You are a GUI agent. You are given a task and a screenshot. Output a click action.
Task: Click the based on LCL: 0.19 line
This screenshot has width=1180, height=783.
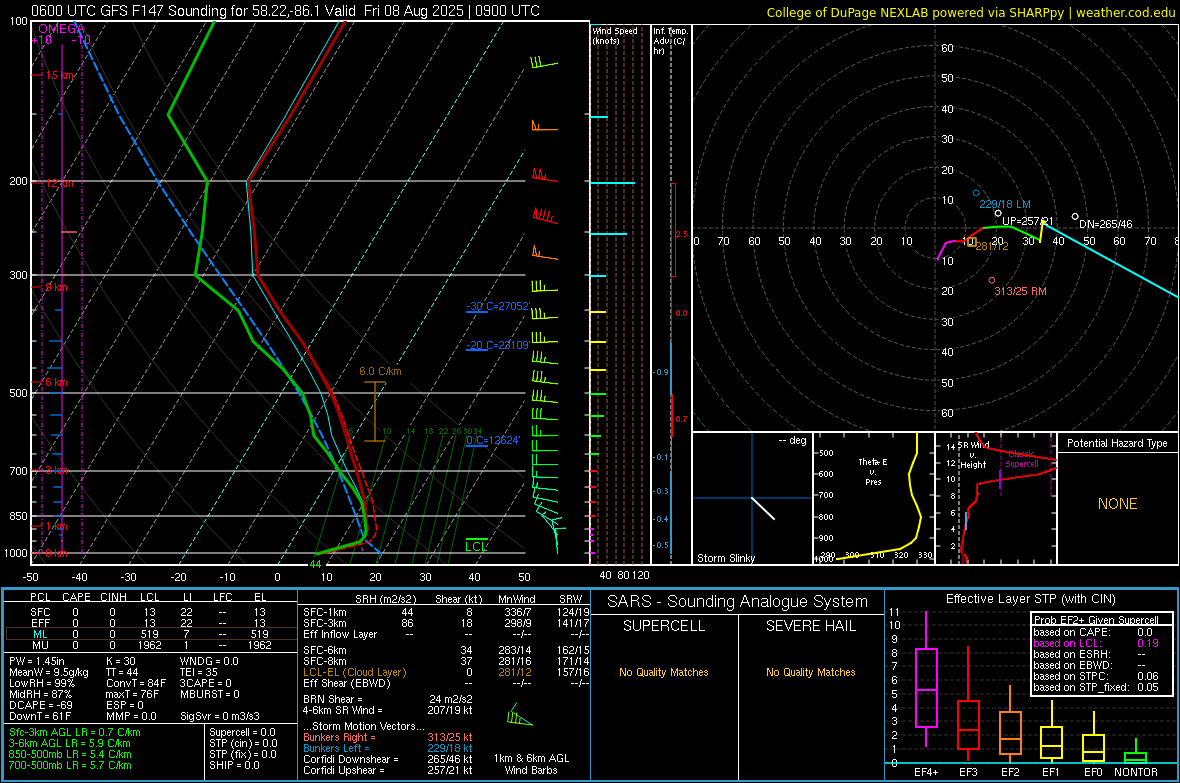pyautogui.click(x=1096, y=643)
